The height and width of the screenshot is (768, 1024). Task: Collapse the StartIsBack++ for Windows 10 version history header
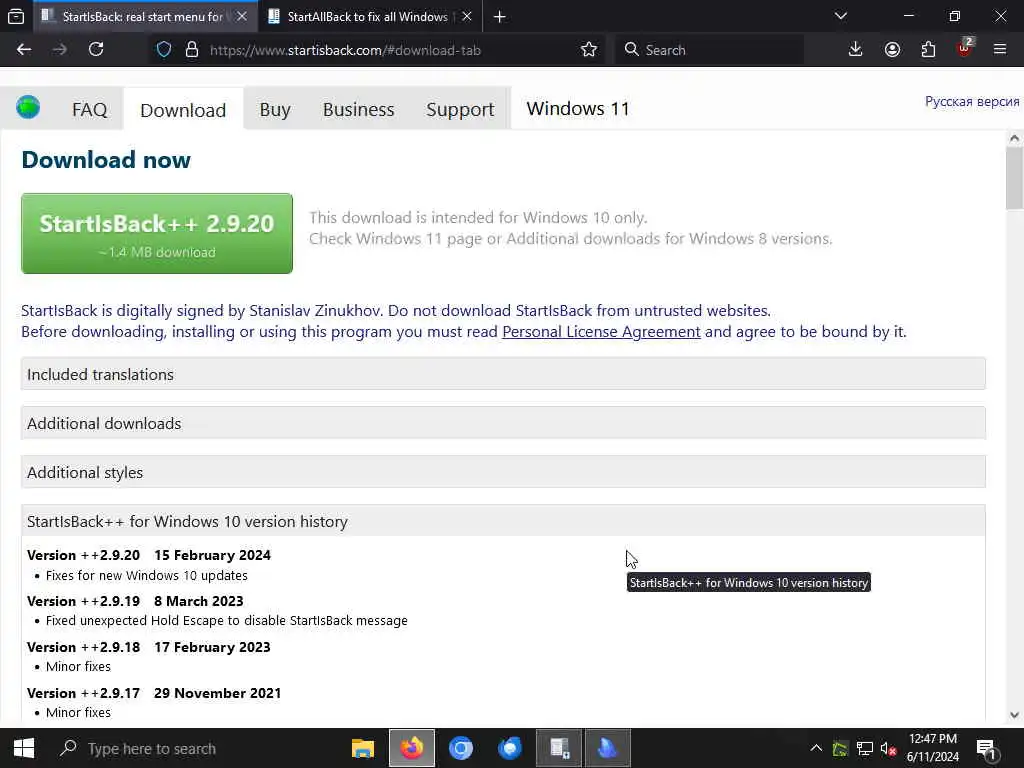[503, 520]
